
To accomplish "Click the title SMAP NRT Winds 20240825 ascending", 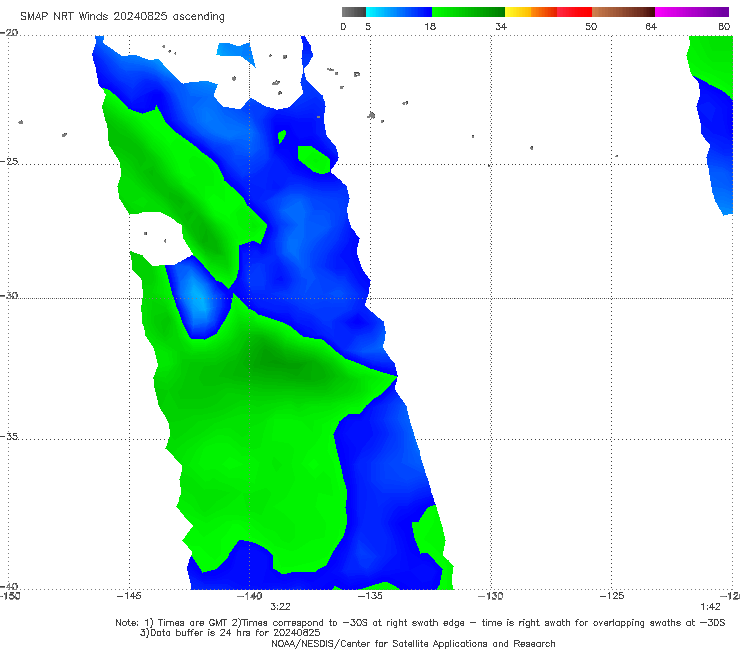I will 122,17.
